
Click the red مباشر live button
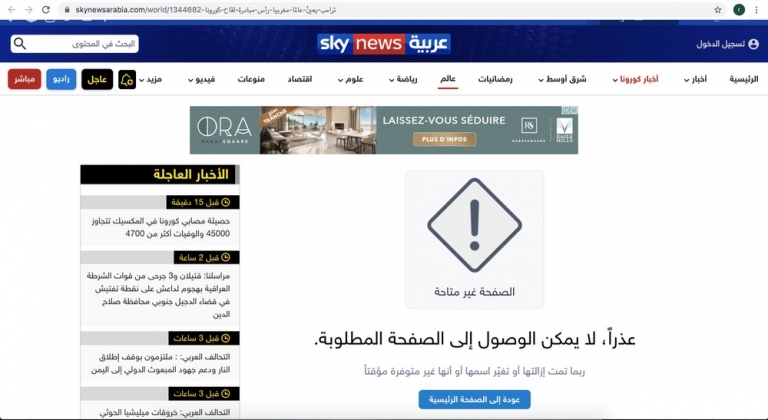24,79
